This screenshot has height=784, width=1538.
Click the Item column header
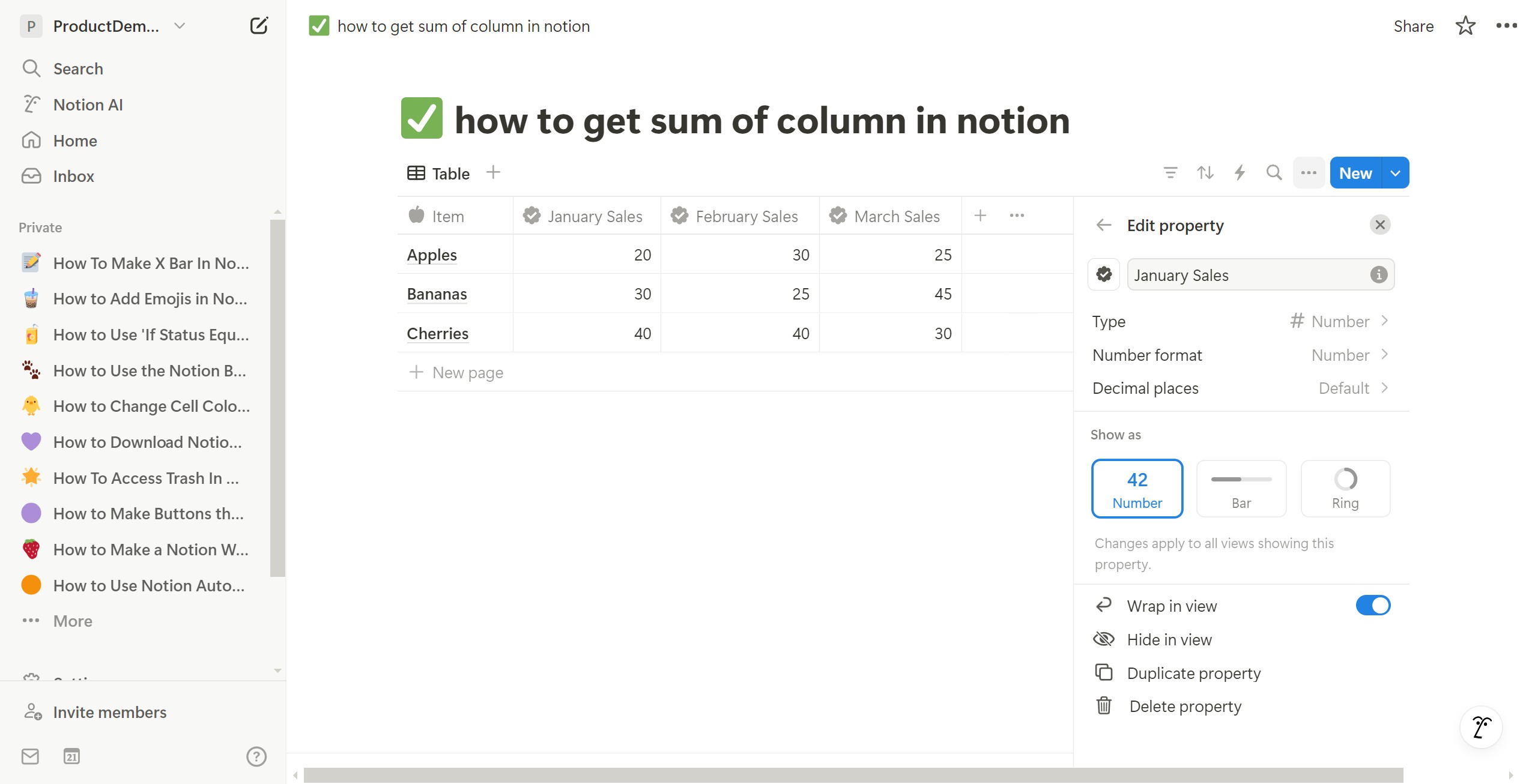click(455, 216)
